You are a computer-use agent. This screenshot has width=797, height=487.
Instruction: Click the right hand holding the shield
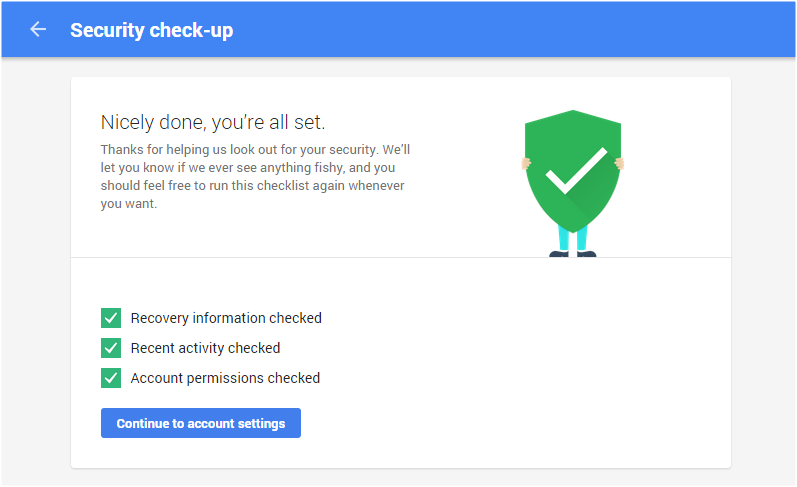pyautogui.click(x=619, y=162)
